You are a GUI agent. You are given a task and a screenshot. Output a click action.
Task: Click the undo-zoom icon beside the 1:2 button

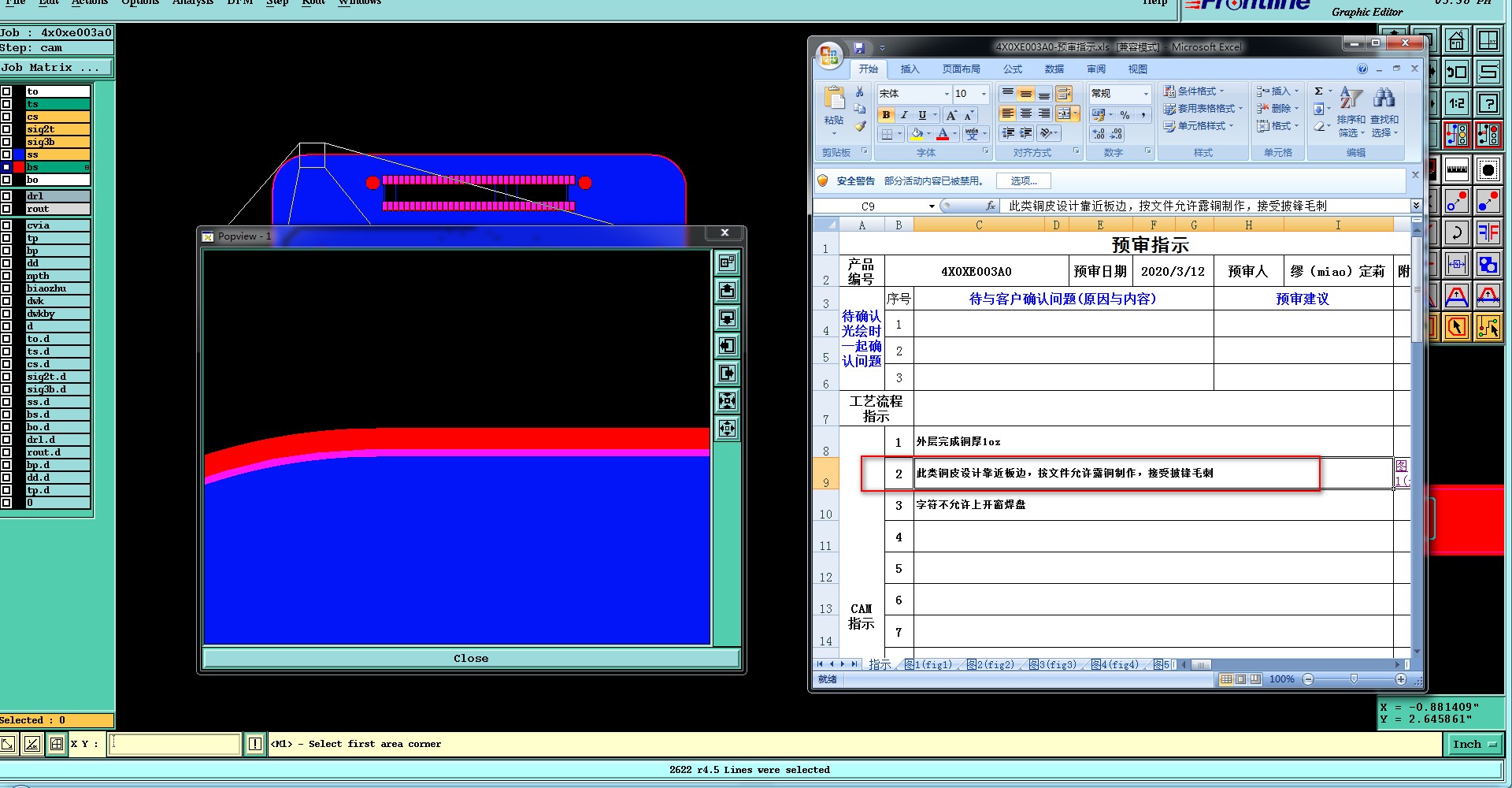(x=1457, y=72)
